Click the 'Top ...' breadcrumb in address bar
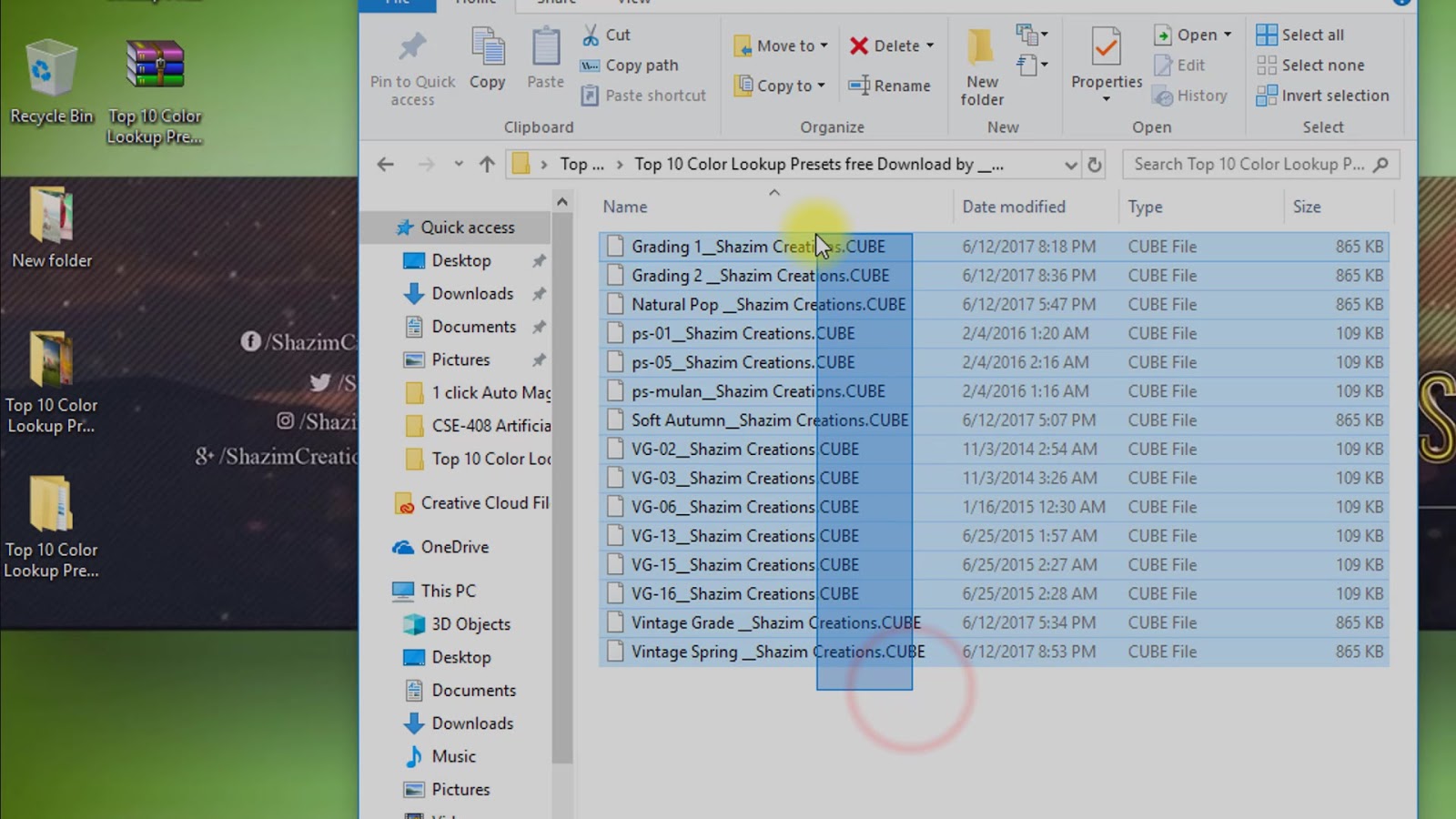 [x=581, y=165]
